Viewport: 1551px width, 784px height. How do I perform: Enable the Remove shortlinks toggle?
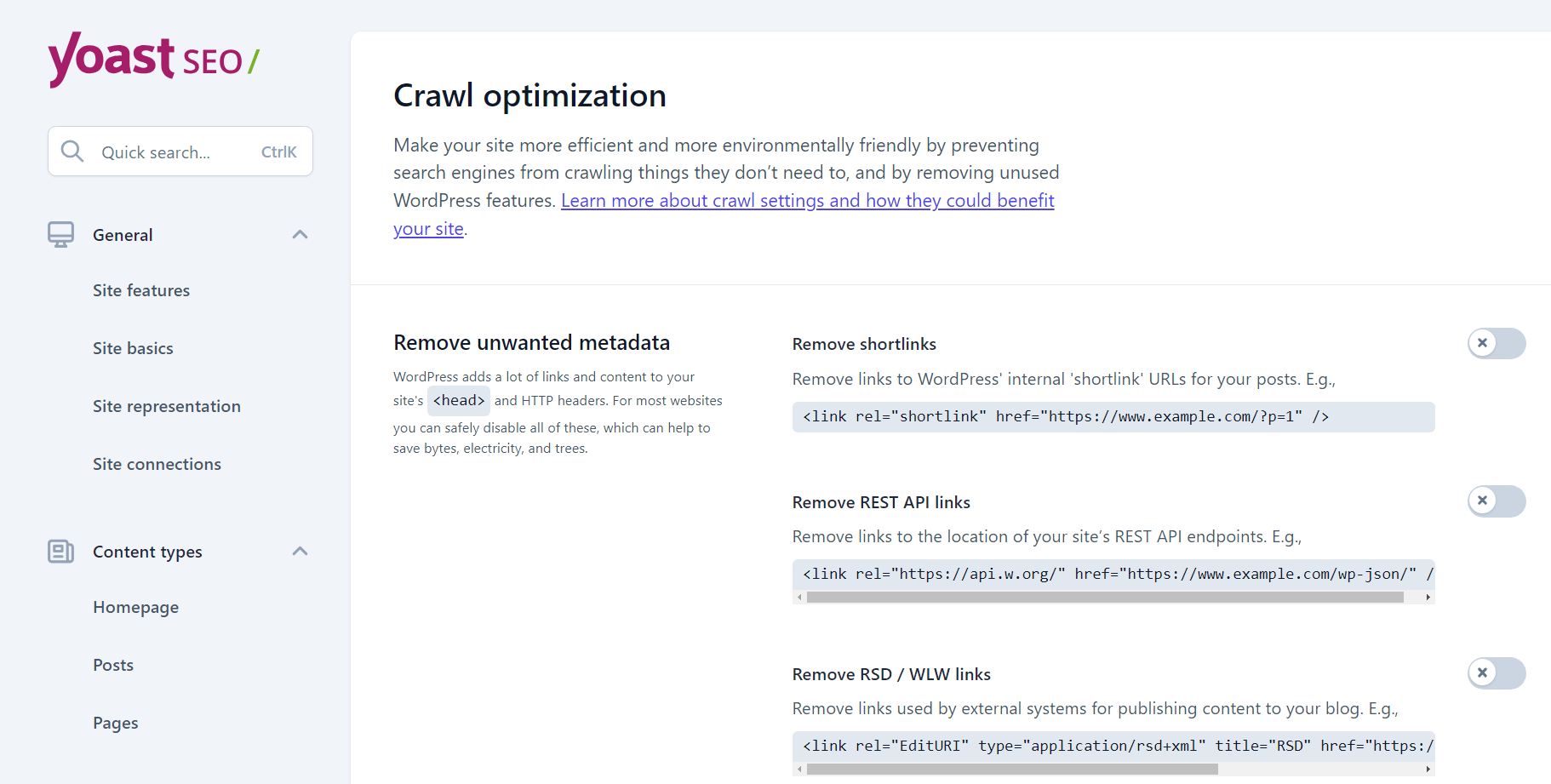point(1496,344)
